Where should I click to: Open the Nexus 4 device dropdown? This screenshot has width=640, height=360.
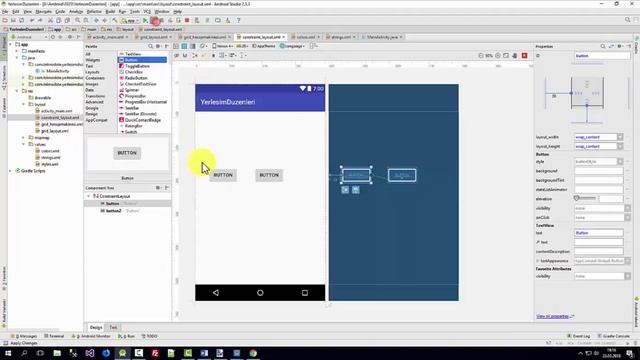point(222,46)
